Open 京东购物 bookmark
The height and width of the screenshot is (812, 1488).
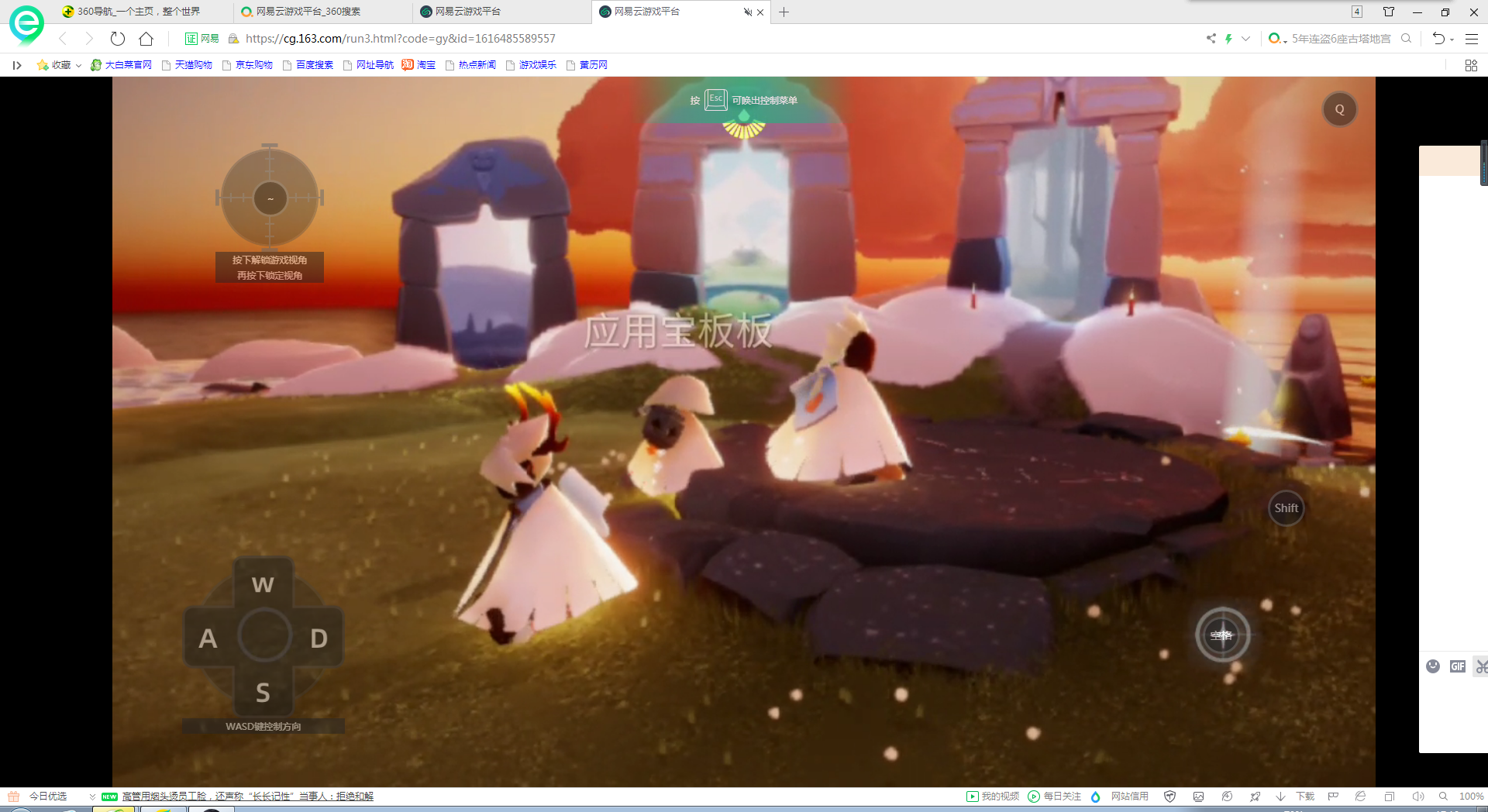click(x=247, y=65)
